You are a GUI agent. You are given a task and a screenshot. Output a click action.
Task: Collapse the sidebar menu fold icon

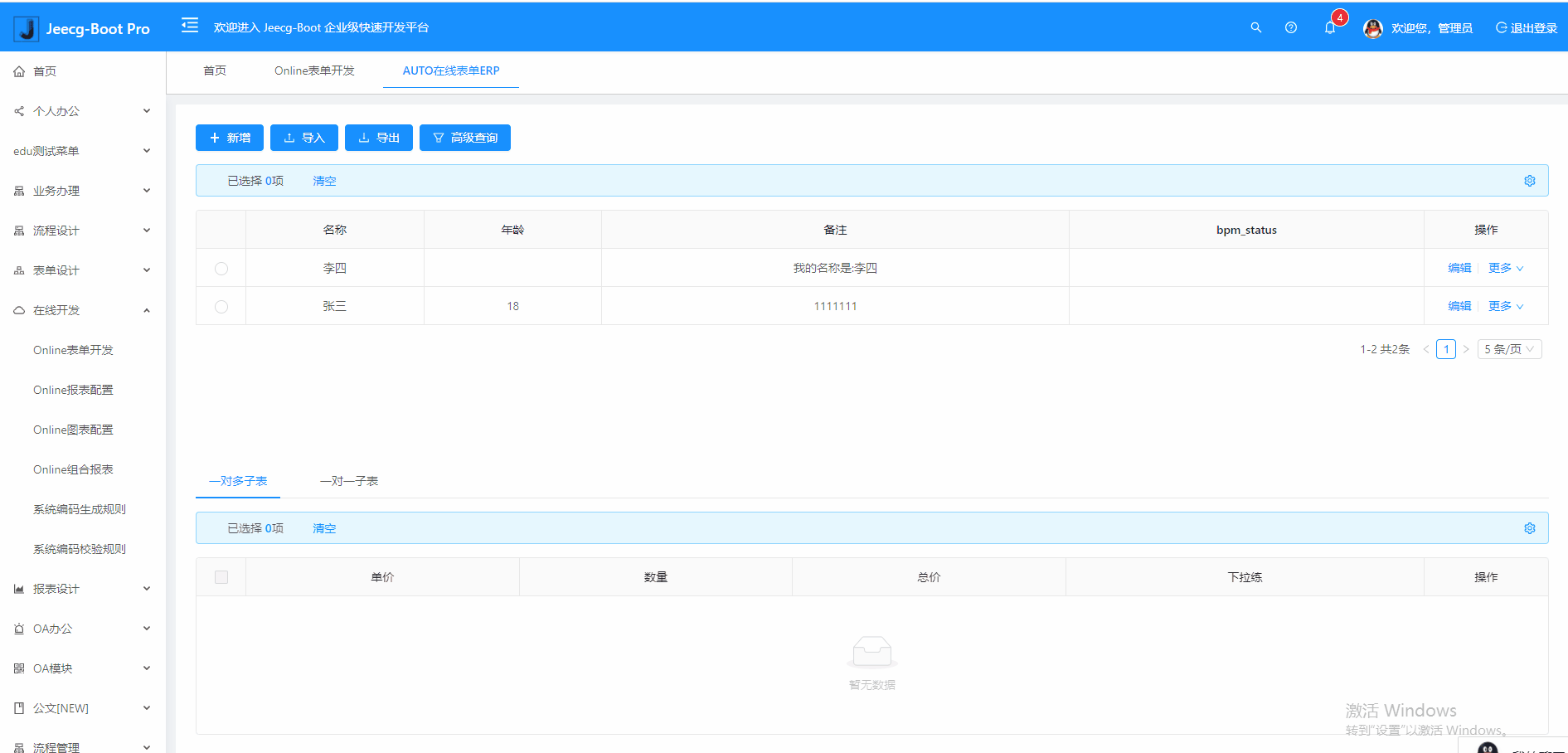tap(190, 26)
